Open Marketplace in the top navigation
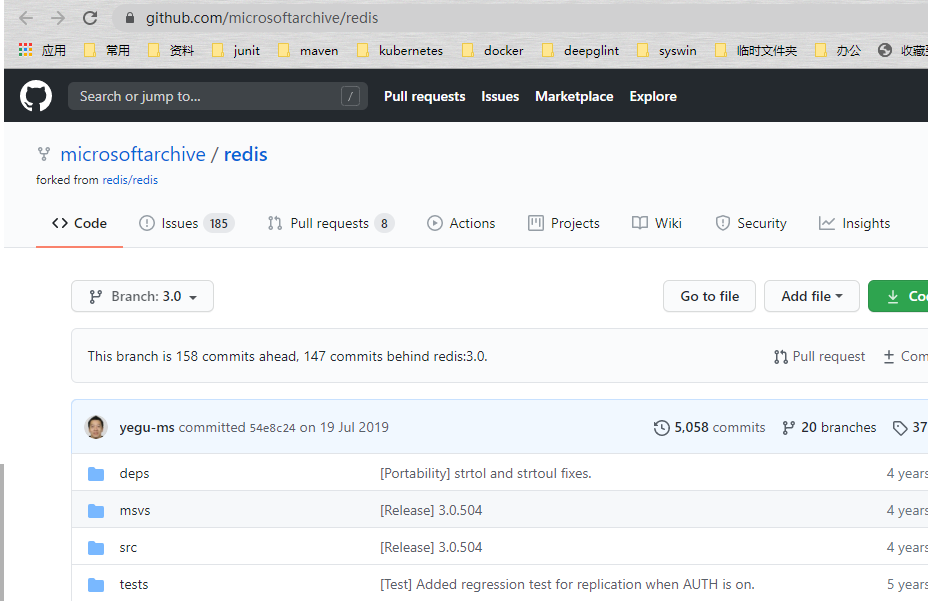The width and height of the screenshot is (928, 601). click(x=574, y=96)
